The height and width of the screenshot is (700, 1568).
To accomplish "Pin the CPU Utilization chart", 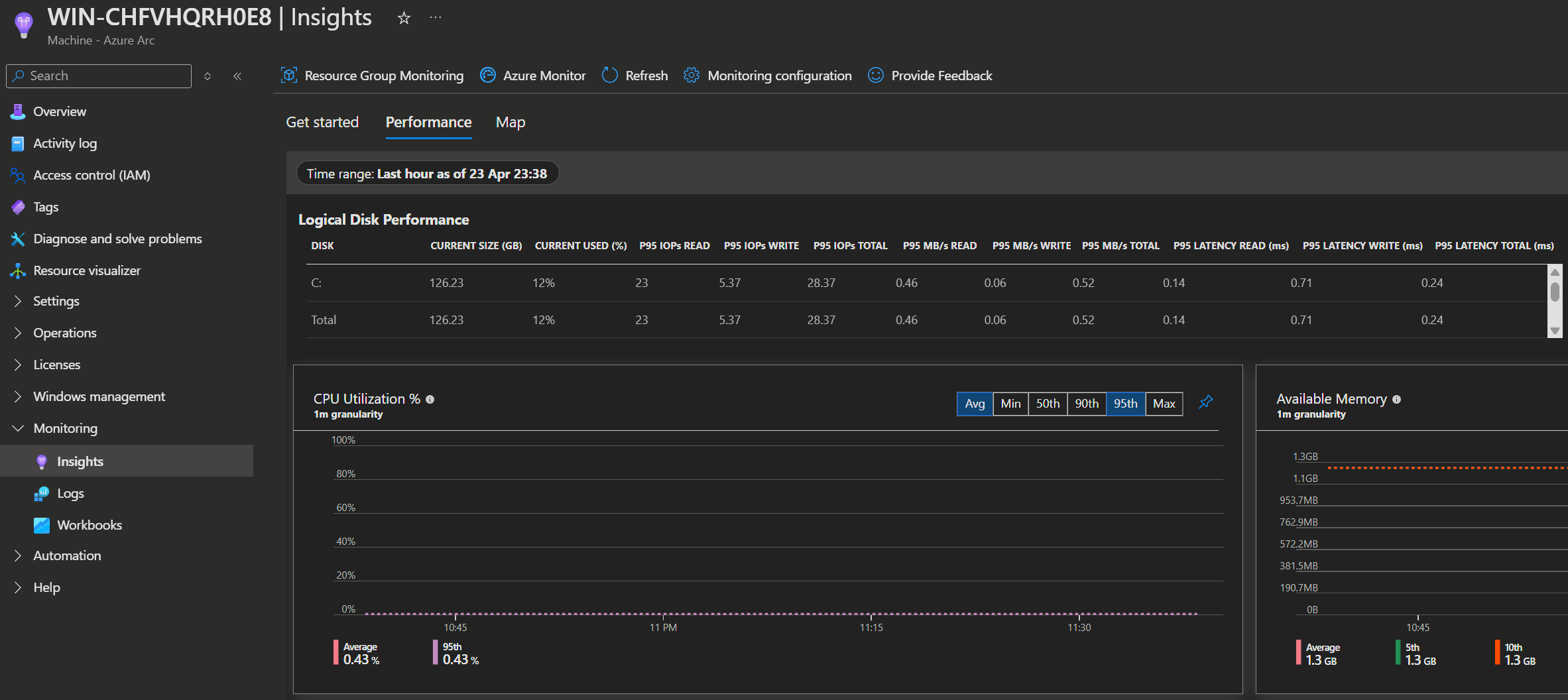I will pyautogui.click(x=1206, y=402).
